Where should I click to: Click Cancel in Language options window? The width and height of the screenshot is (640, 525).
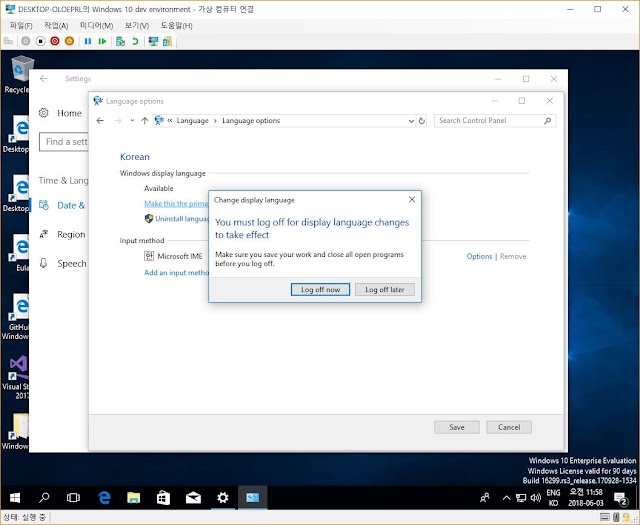pos(509,427)
